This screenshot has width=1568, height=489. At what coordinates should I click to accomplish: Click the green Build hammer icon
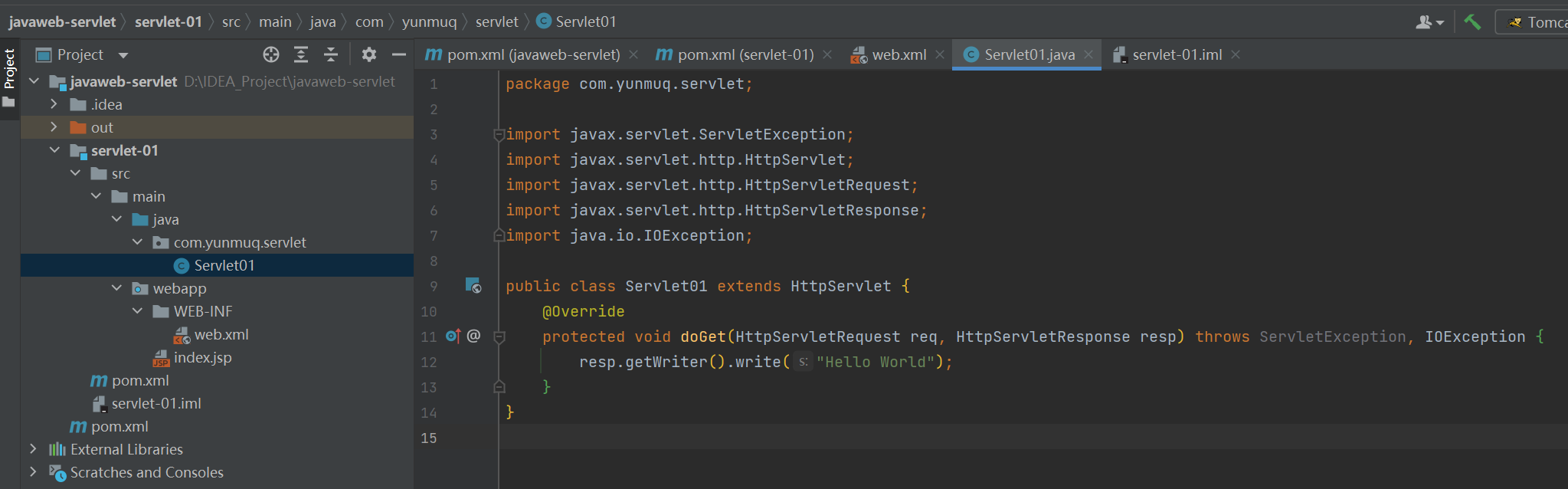1472,22
